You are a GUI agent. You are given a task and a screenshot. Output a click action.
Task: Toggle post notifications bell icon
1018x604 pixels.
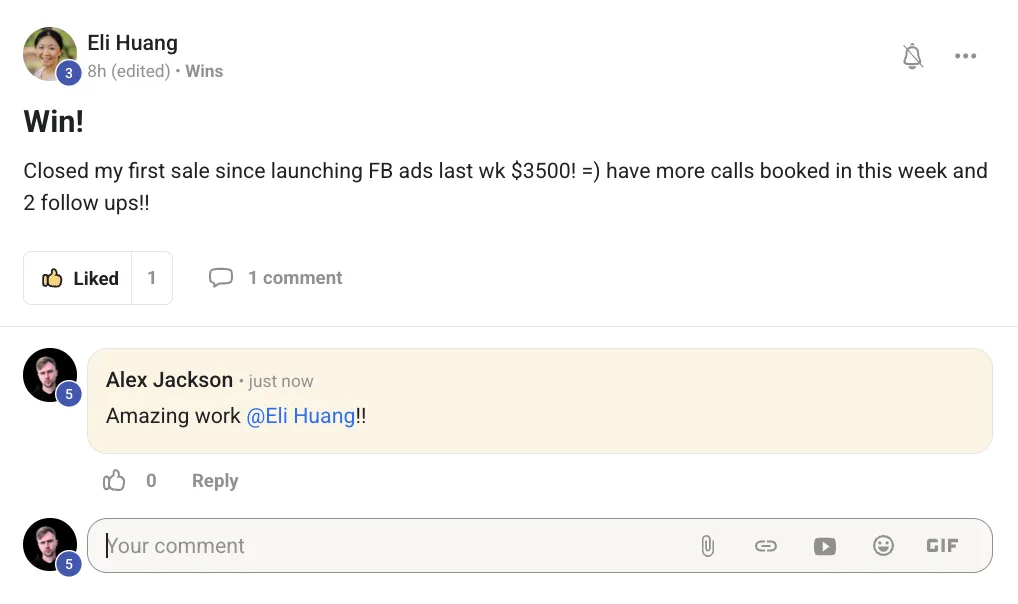pyautogui.click(x=912, y=56)
